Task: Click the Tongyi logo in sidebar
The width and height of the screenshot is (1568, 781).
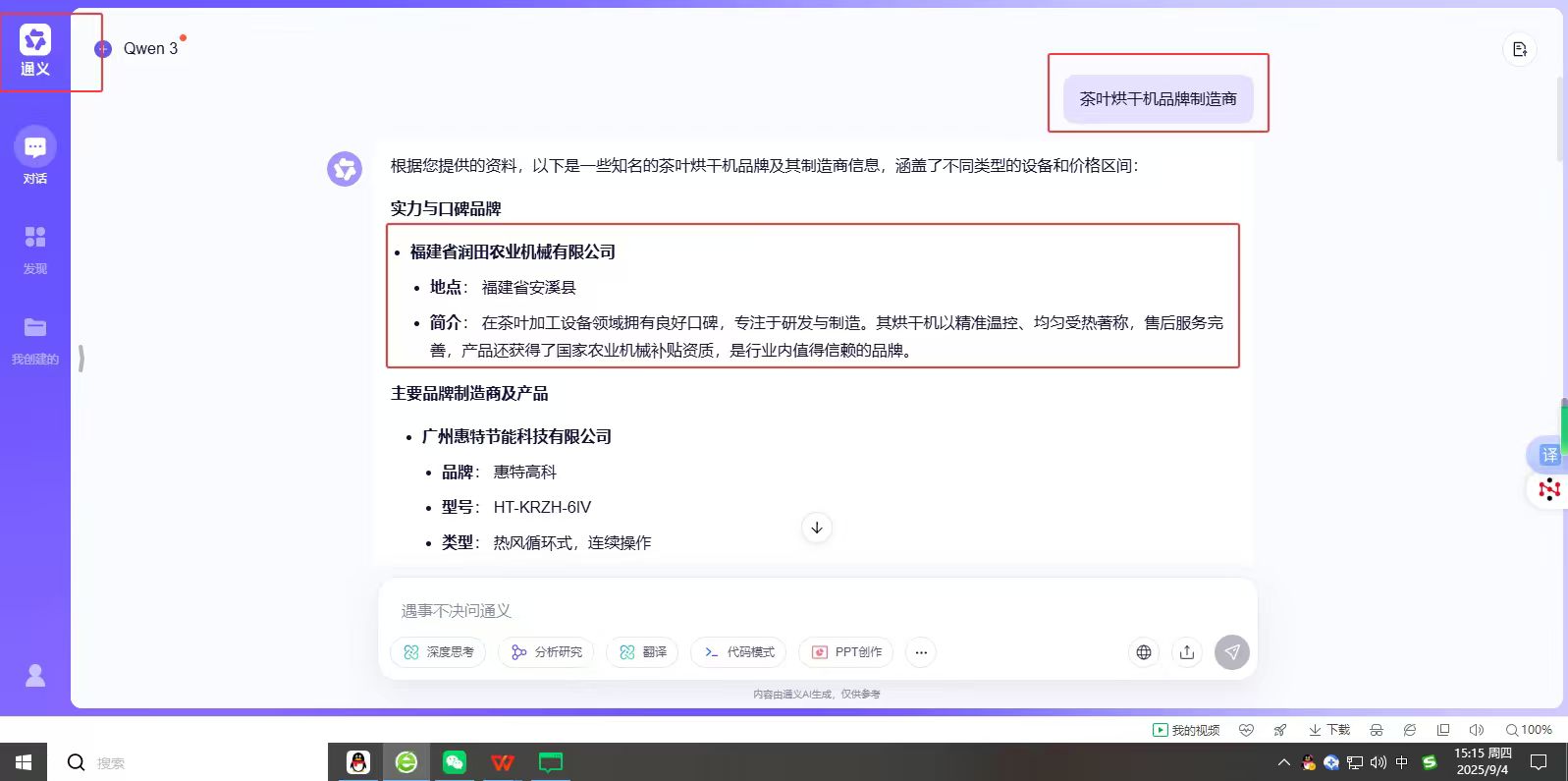Action: (35, 51)
